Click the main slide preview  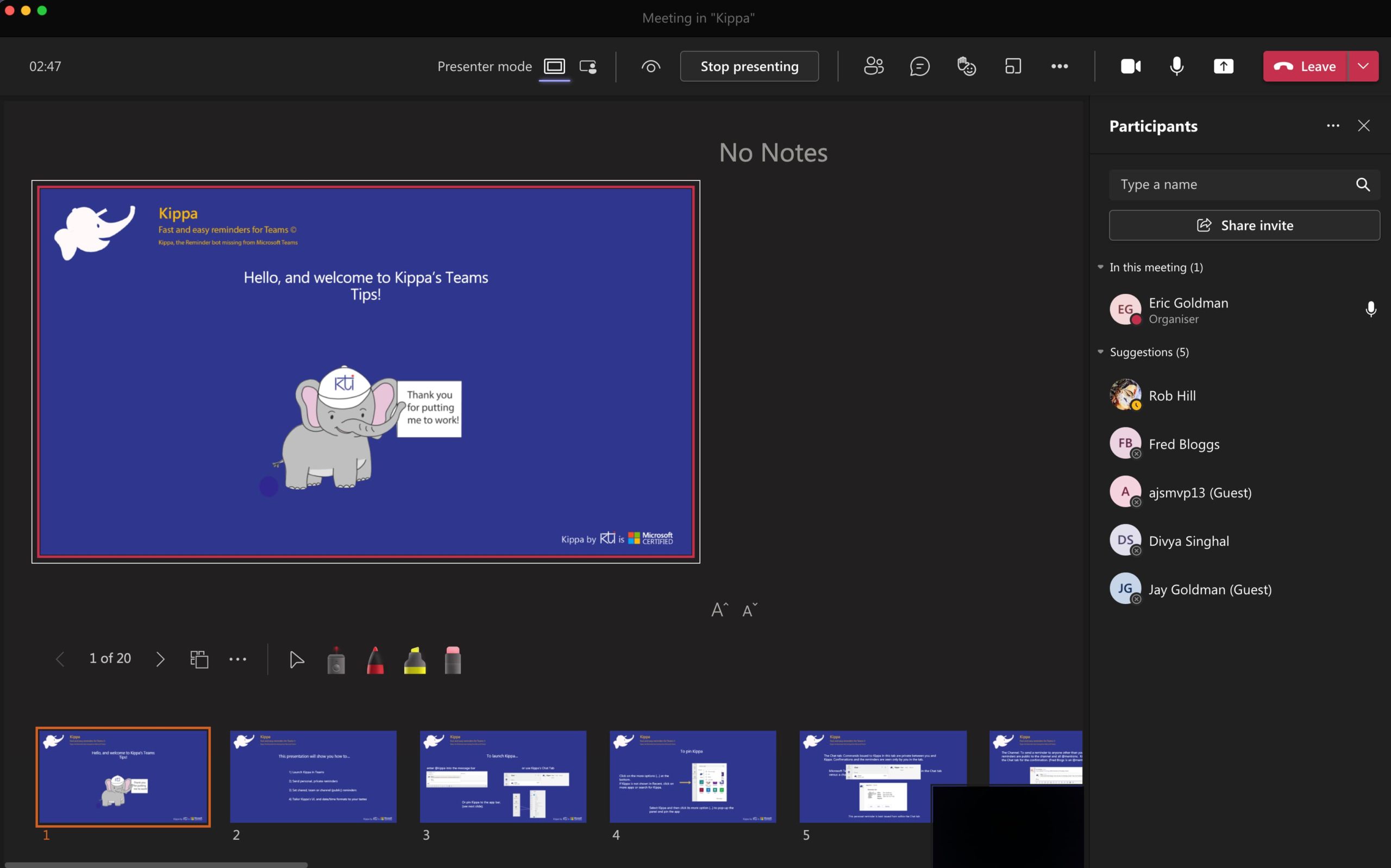tap(366, 372)
